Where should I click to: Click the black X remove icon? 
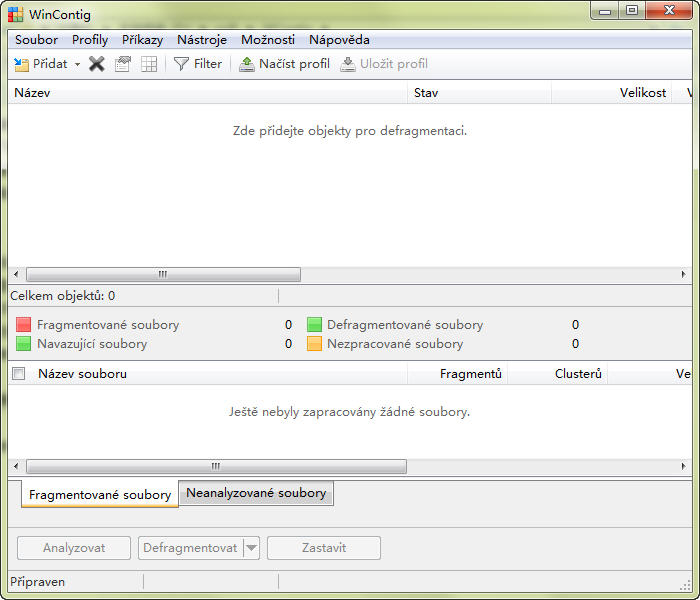[97, 64]
